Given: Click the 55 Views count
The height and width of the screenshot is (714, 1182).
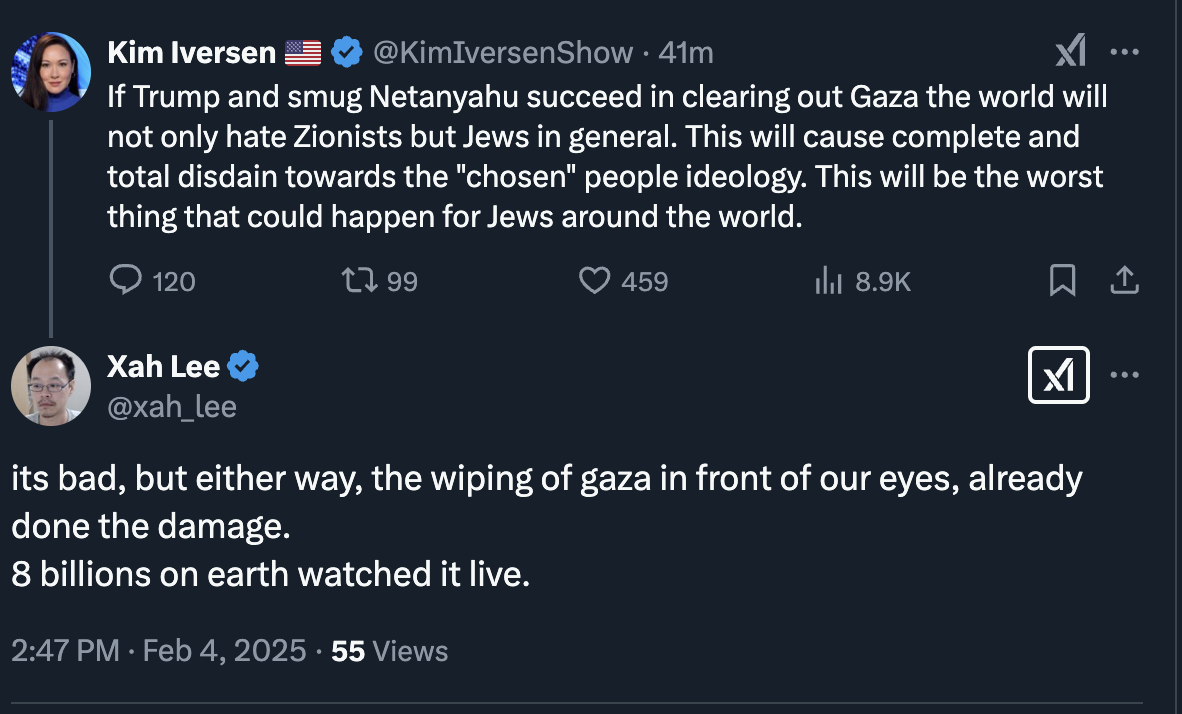Looking at the screenshot, I should point(389,651).
